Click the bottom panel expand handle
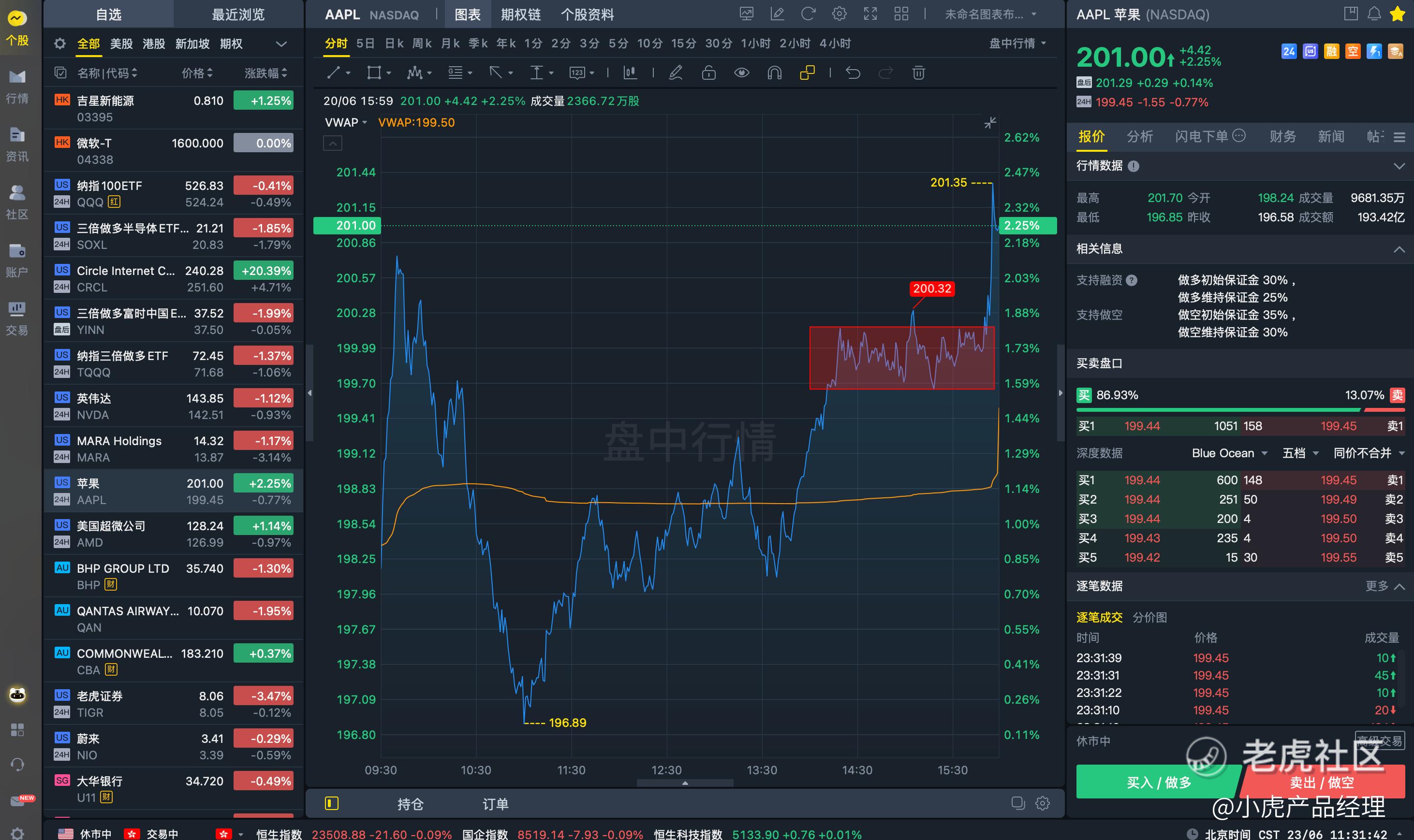 click(685, 783)
